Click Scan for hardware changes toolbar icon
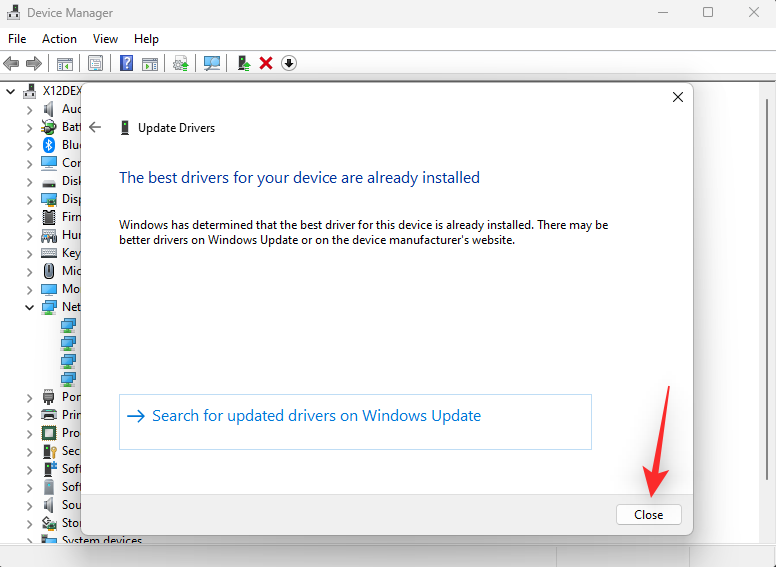The image size is (776, 567). pos(212,63)
